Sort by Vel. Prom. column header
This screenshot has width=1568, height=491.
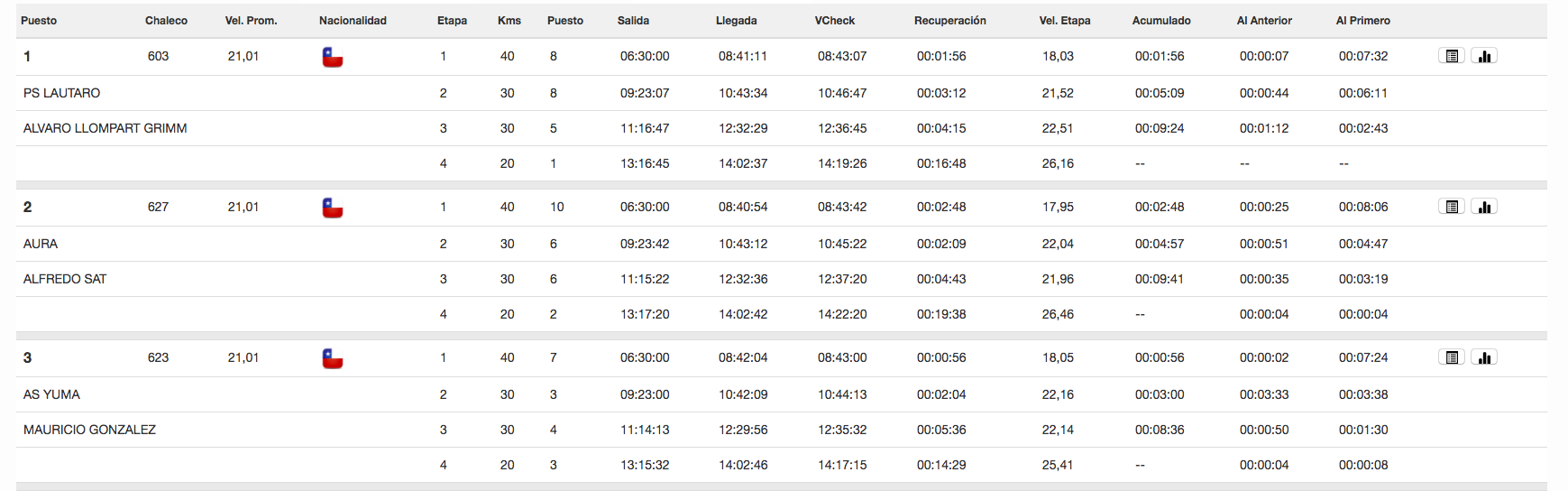[251, 20]
